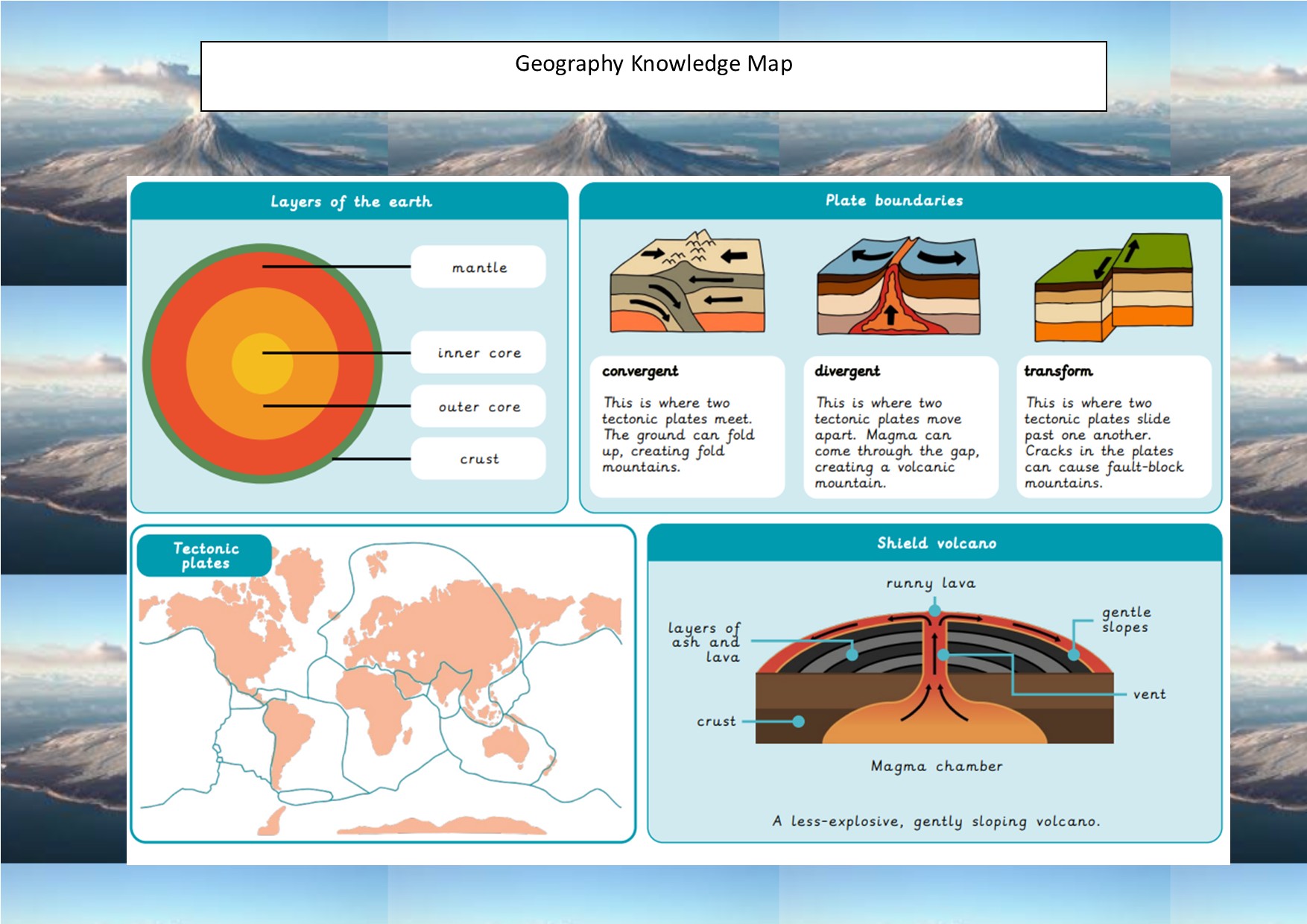Click the 'Layers of the earth' header
This screenshot has height=924, width=1307.
pos(350,202)
